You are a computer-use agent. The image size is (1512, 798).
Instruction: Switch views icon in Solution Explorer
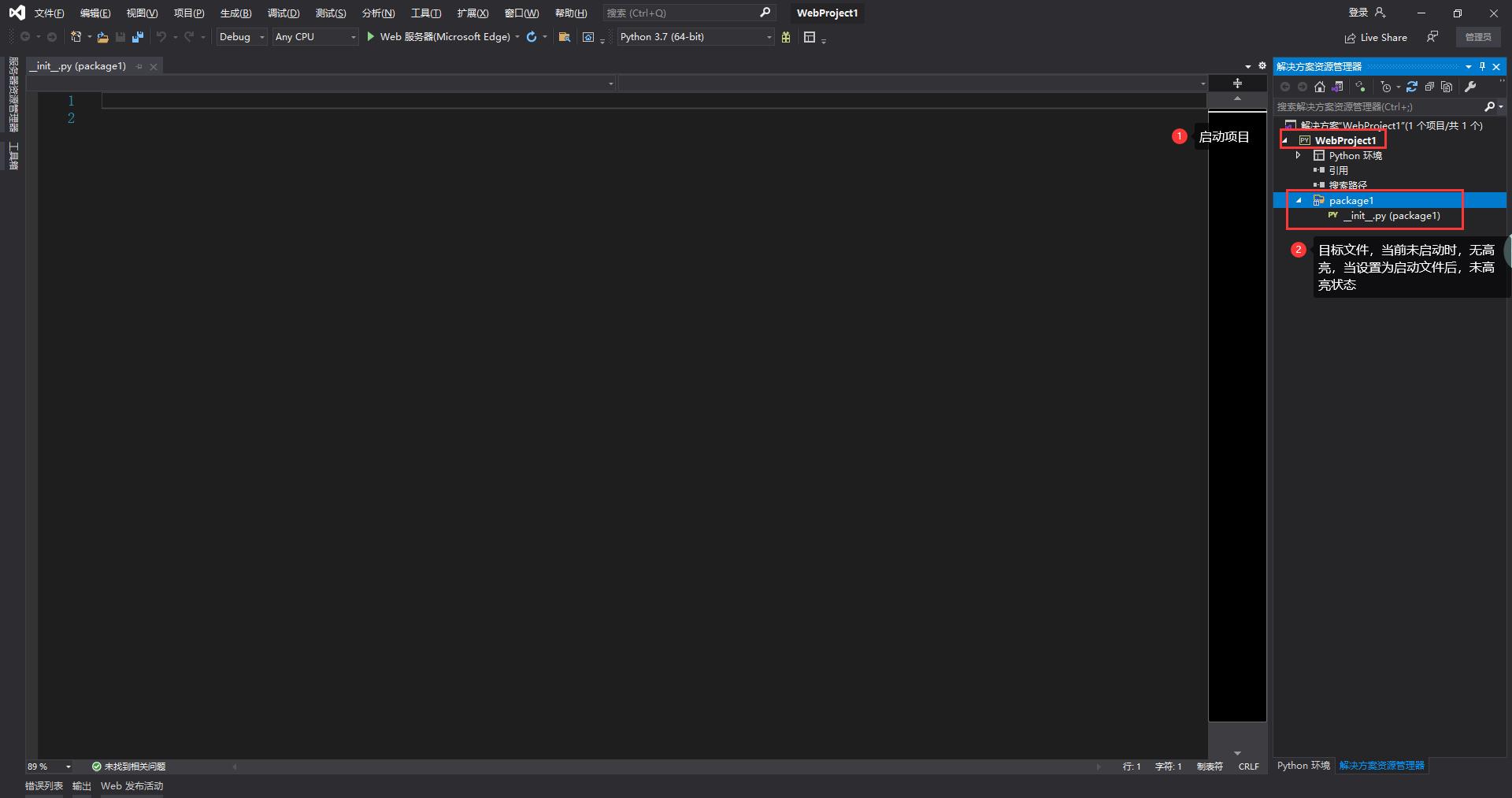pos(1337,87)
